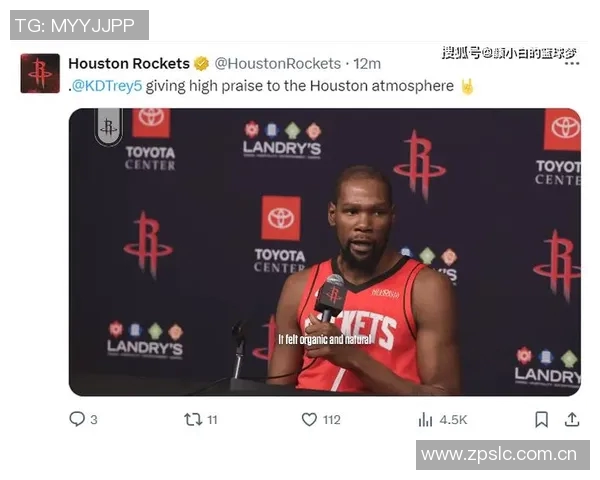Open the reply comment icon
This screenshot has height=480, width=600.
coord(77,419)
